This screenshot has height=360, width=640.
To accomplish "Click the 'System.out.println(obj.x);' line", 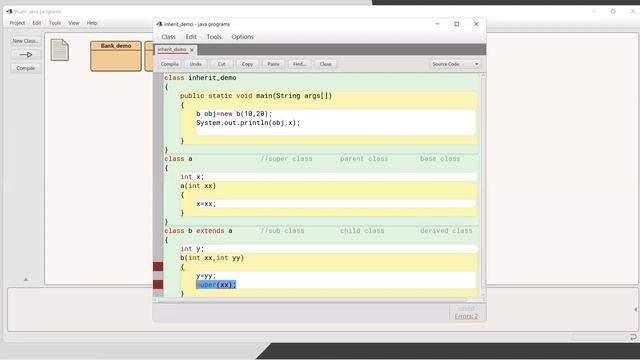I will pos(248,123).
